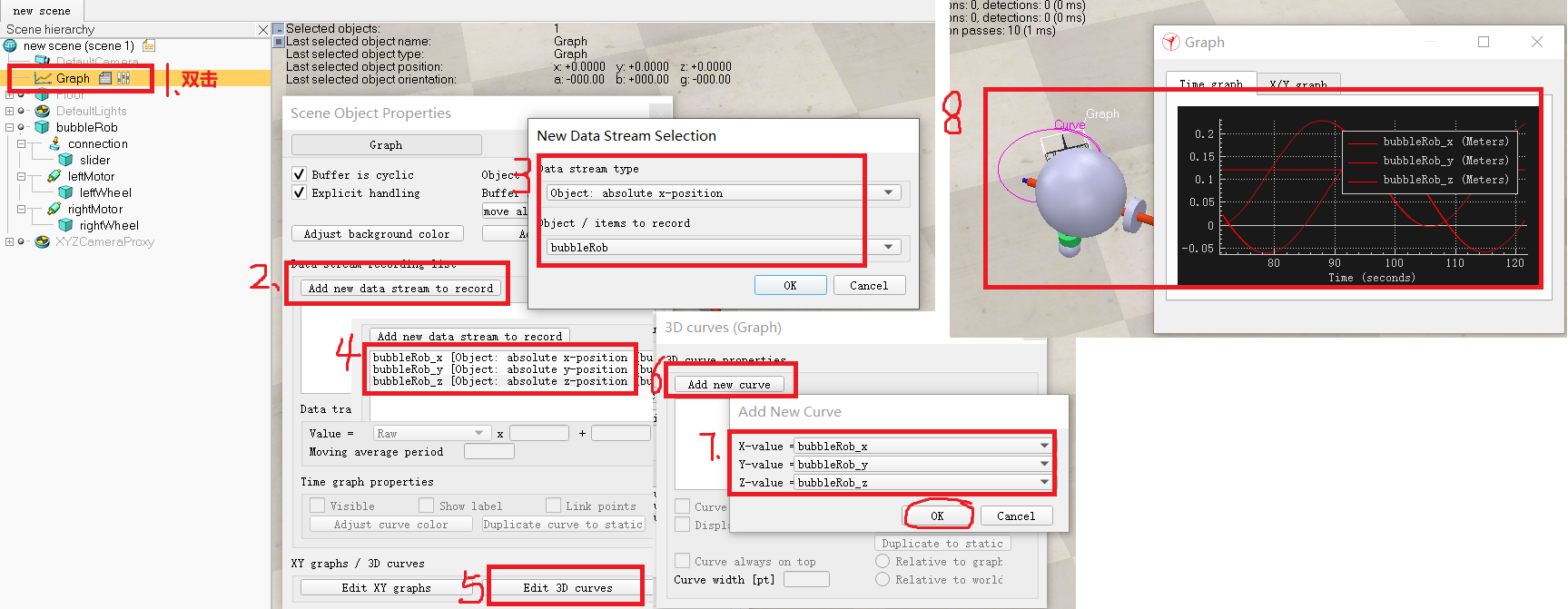This screenshot has width=1568, height=609.
Task: Expand the XYZCameraProxy tree node
Action: coord(9,241)
